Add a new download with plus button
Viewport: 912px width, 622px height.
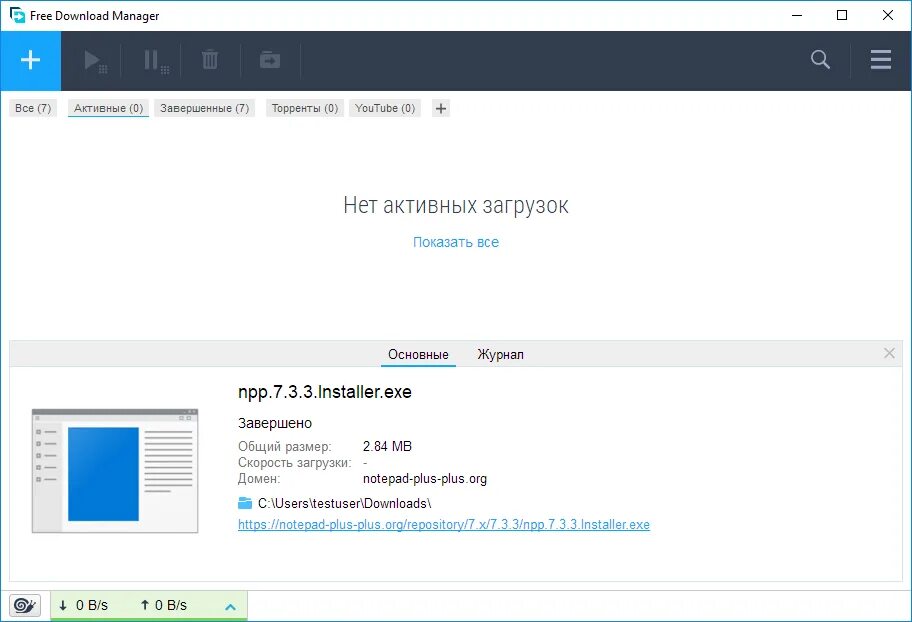point(30,61)
